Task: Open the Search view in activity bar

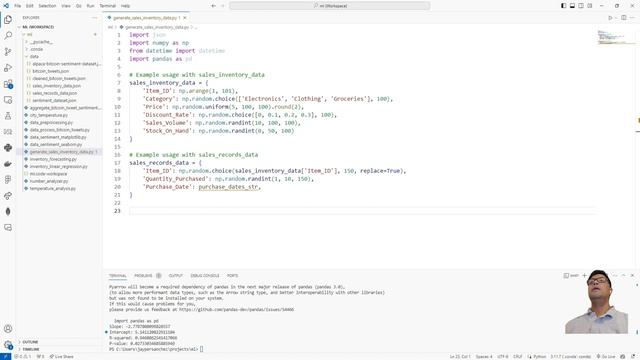Action: point(8,36)
